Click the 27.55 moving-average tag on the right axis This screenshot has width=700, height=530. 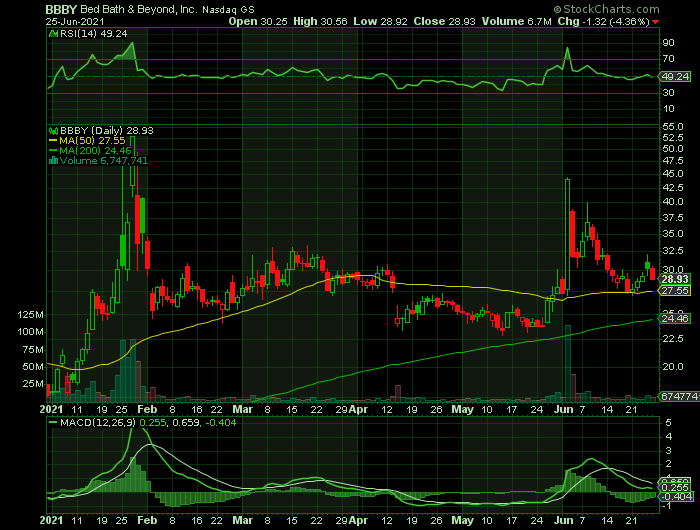coord(675,291)
